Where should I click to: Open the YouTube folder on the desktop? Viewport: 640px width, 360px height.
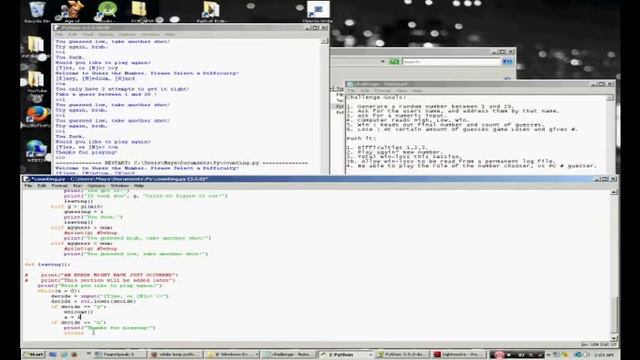(x=36, y=82)
